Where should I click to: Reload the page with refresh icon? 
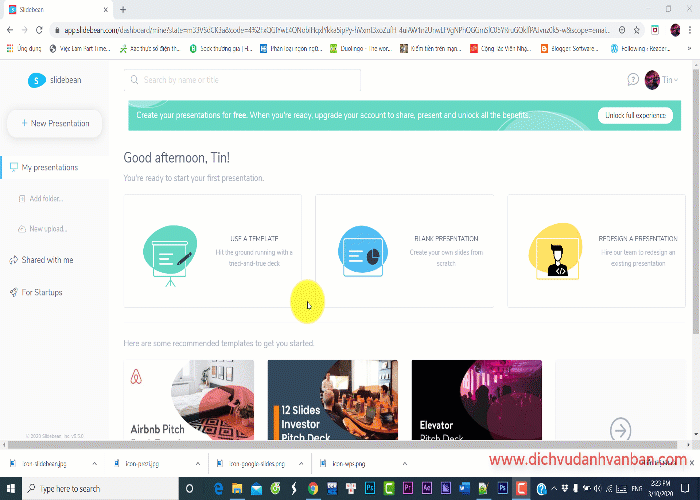(x=39, y=30)
